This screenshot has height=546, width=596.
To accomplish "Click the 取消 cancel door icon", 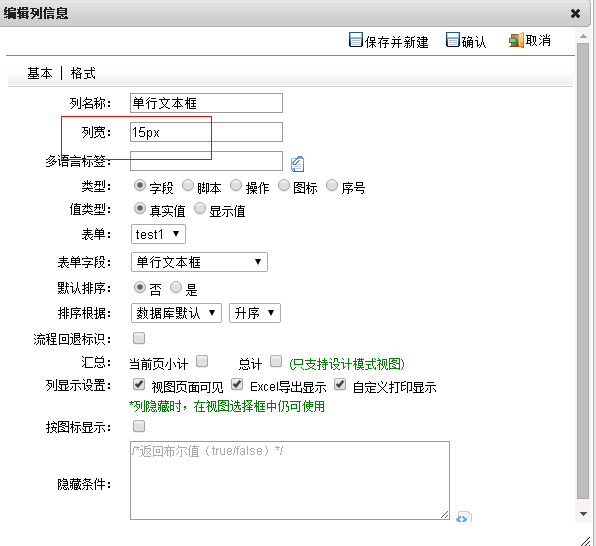I will click(x=516, y=40).
